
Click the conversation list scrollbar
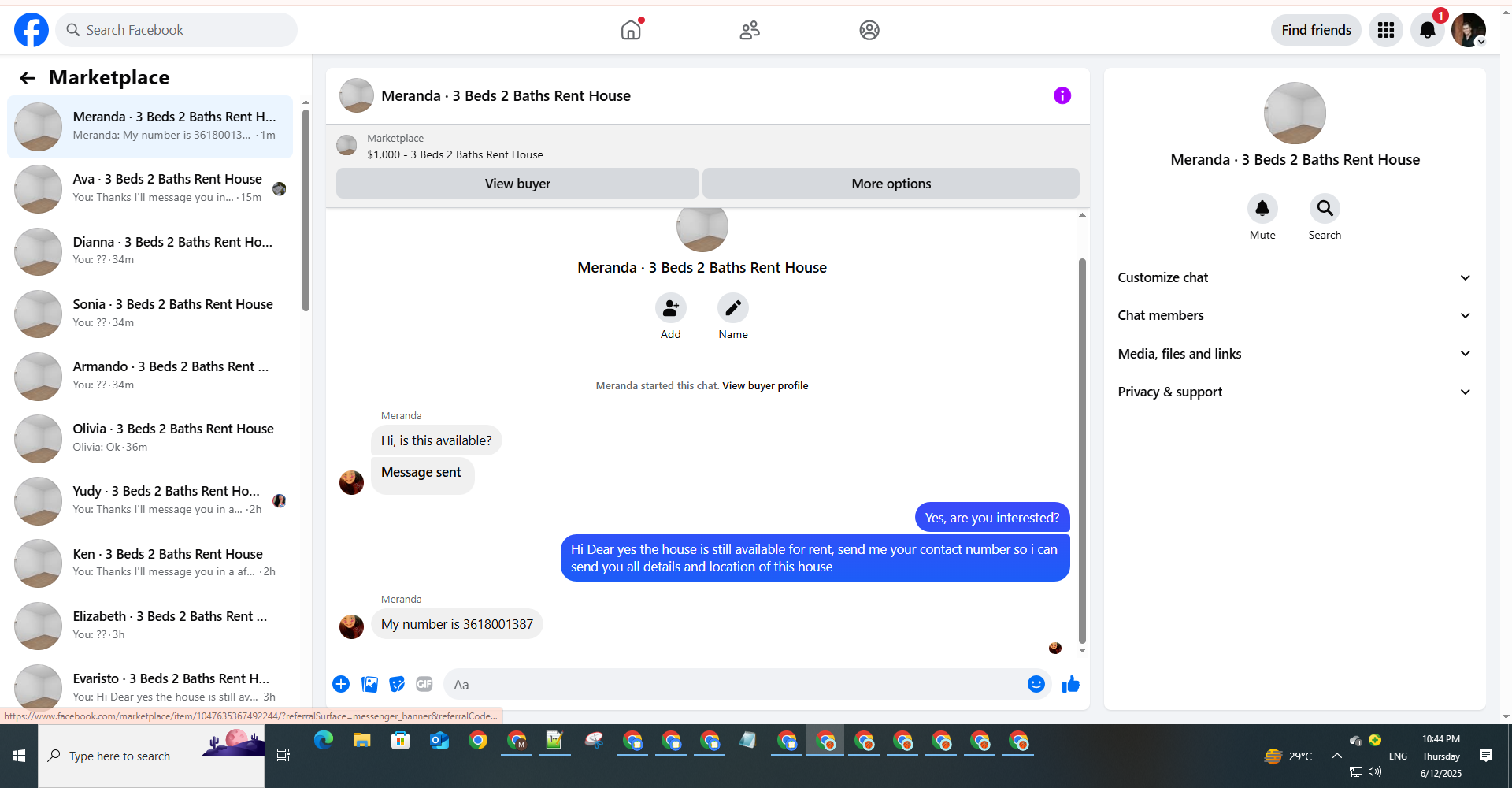click(x=306, y=210)
